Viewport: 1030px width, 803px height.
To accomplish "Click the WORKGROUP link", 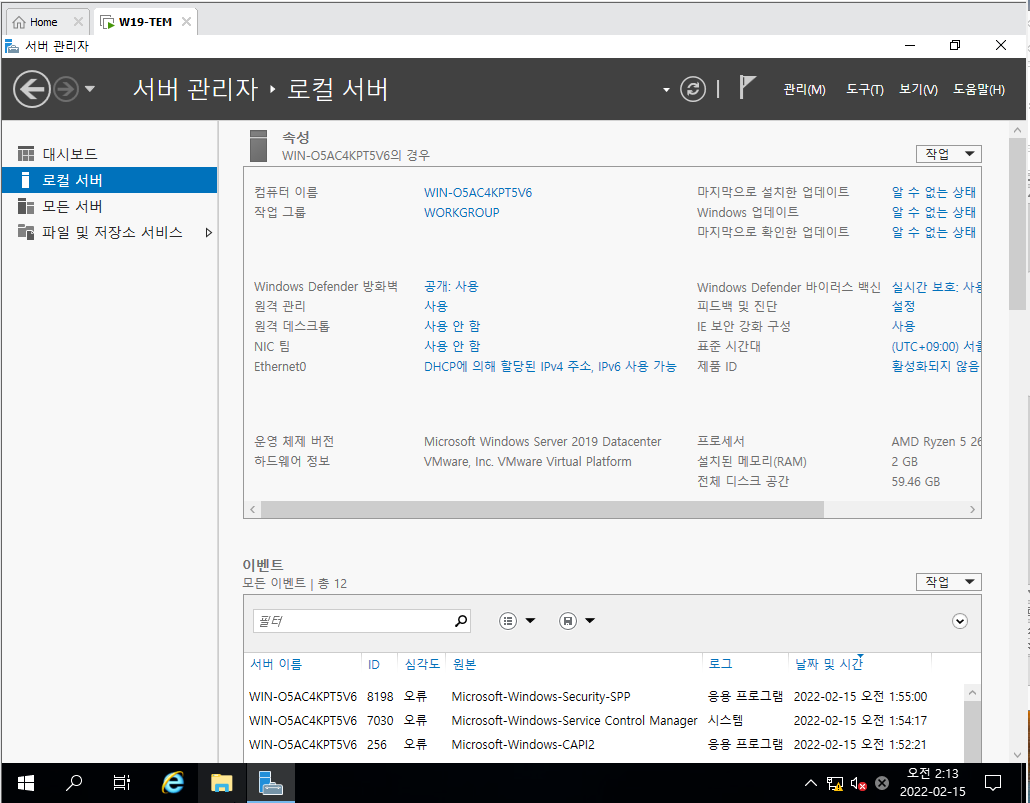I will 461,212.
